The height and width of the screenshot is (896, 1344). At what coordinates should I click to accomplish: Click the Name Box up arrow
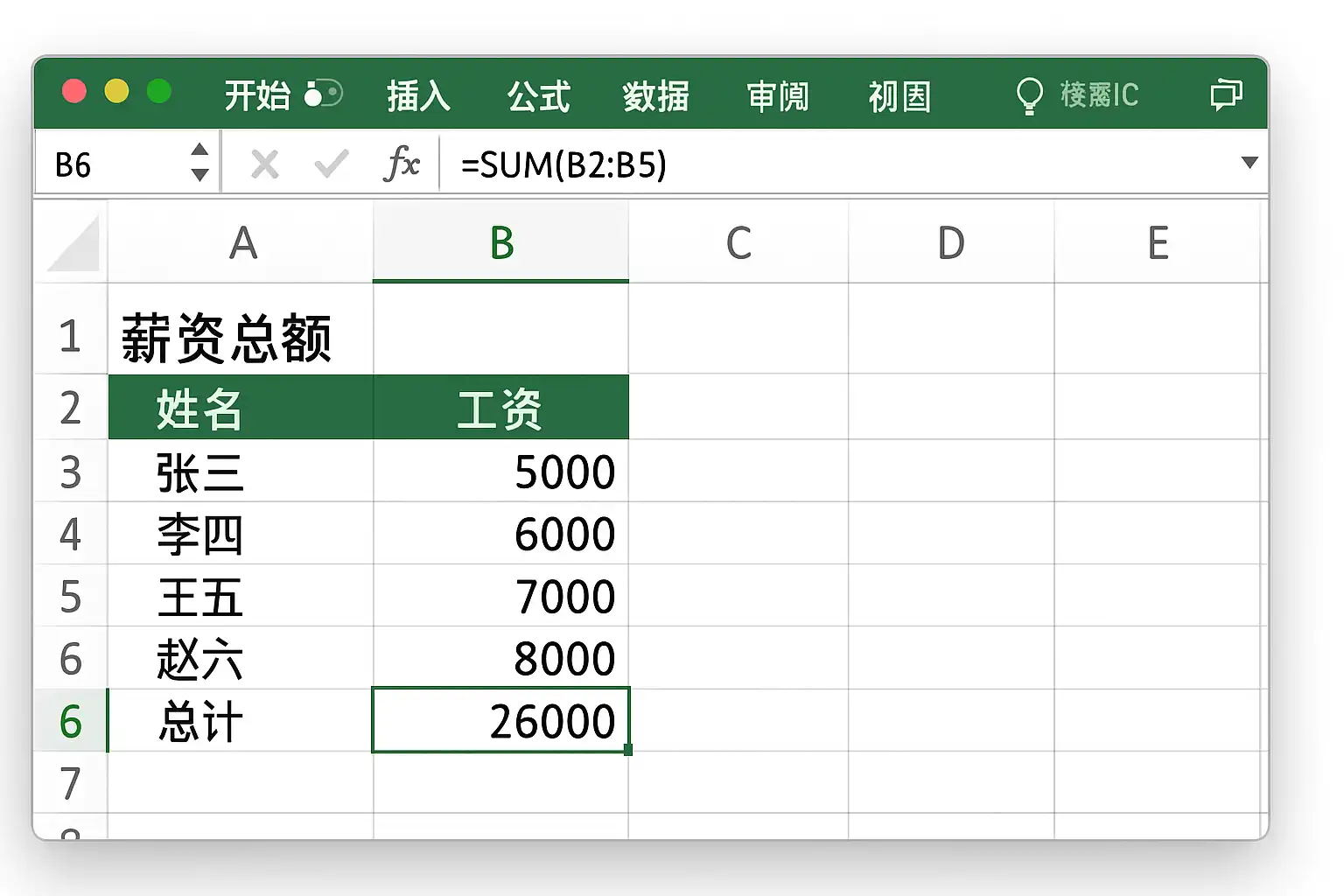(200, 150)
